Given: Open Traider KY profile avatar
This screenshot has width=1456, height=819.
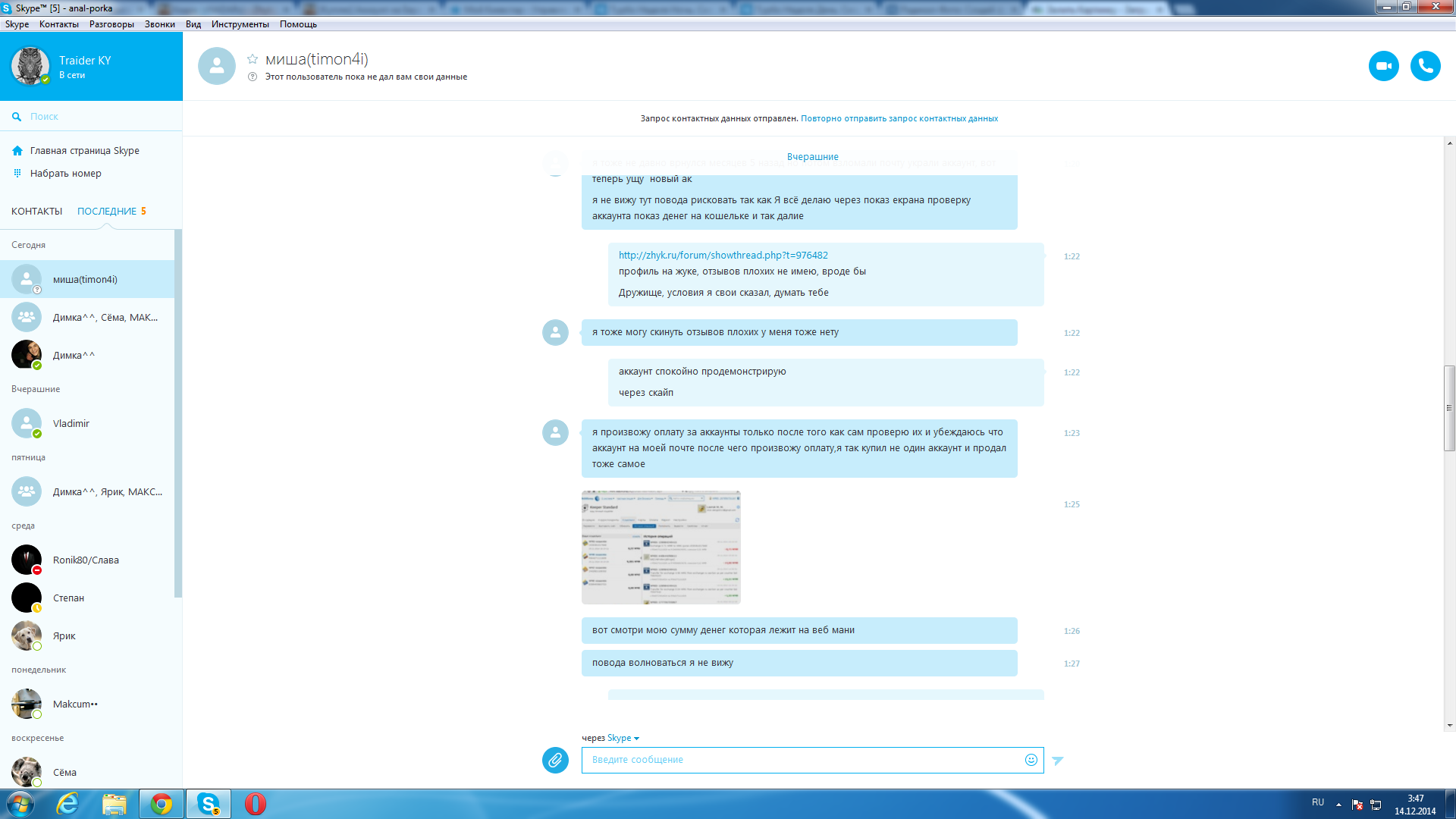Looking at the screenshot, I should coord(30,66).
